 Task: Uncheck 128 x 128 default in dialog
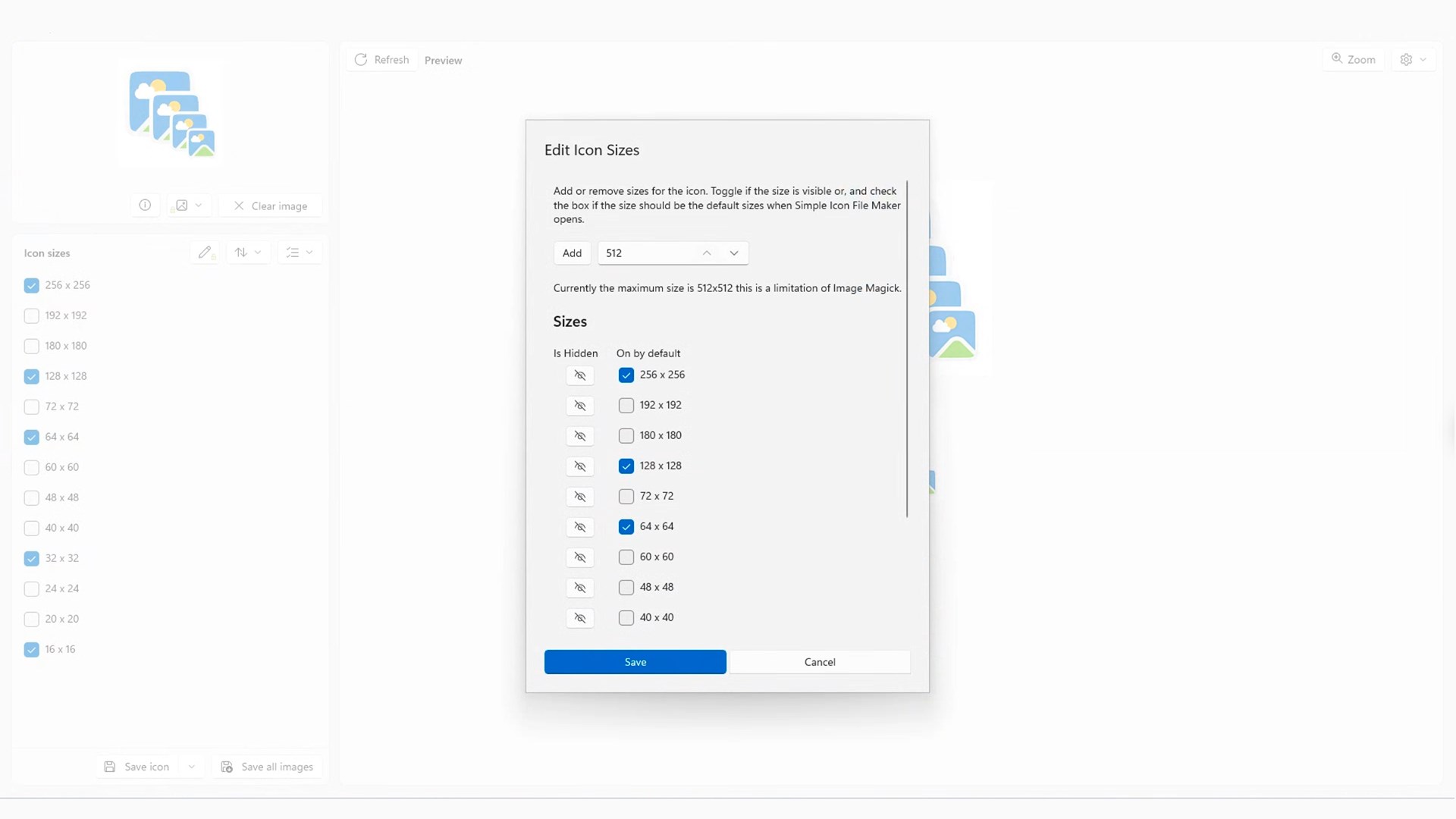(626, 466)
